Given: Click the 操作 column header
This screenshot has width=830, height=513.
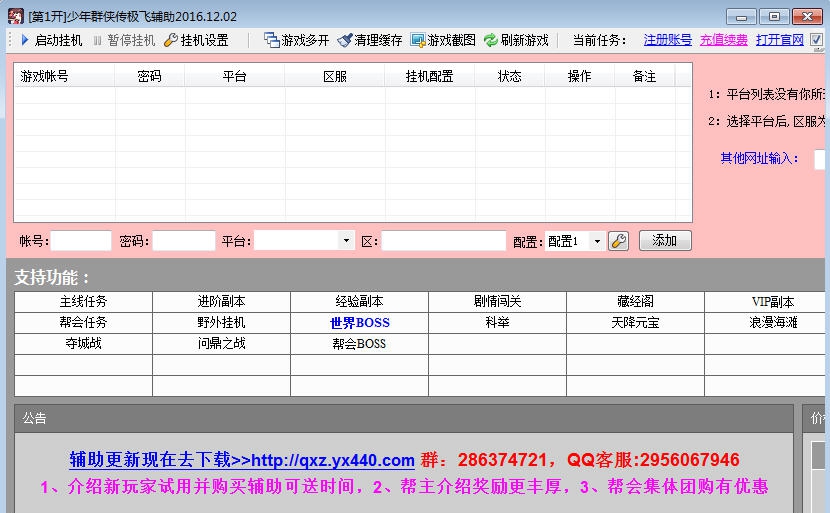Looking at the screenshot, I should (579, 76).
